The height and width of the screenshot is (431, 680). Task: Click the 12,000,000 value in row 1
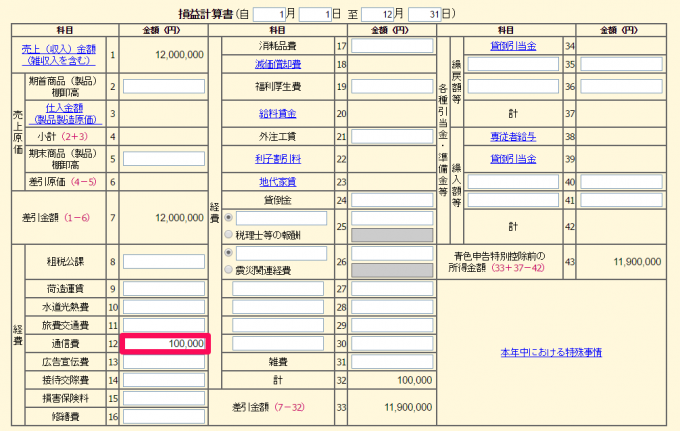180,55
